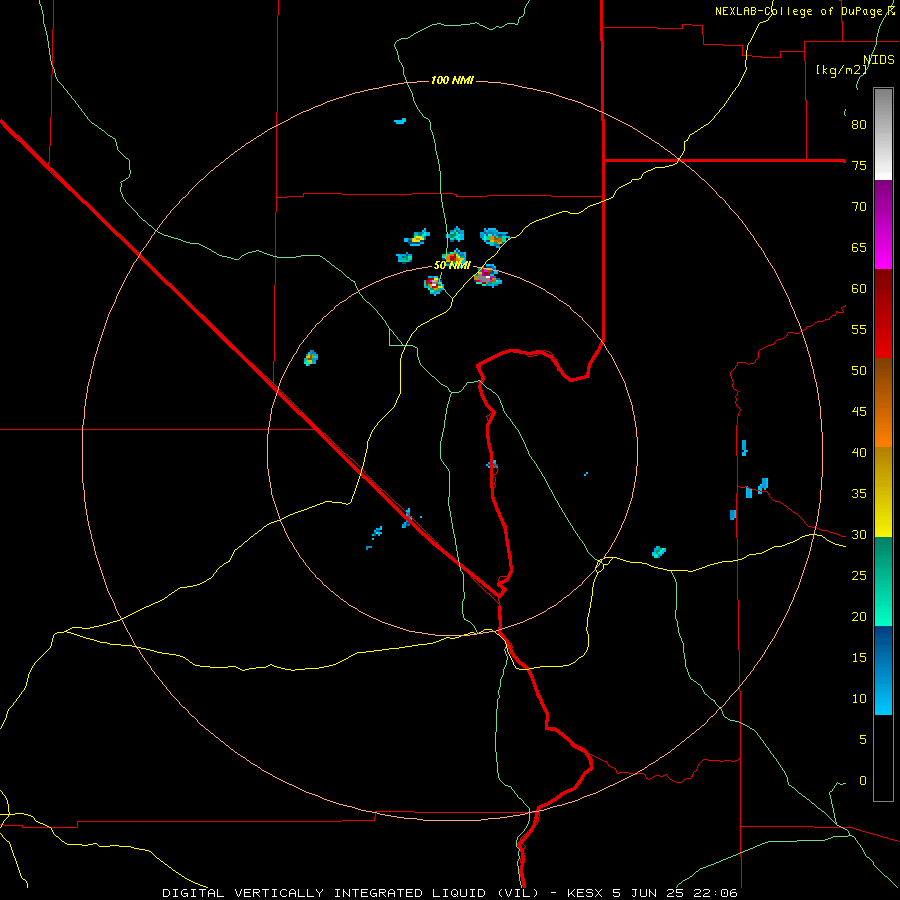The image size is (900, 900).
Task: Click the 55 value on the VIL scale
Action: [x=859, y=329]
